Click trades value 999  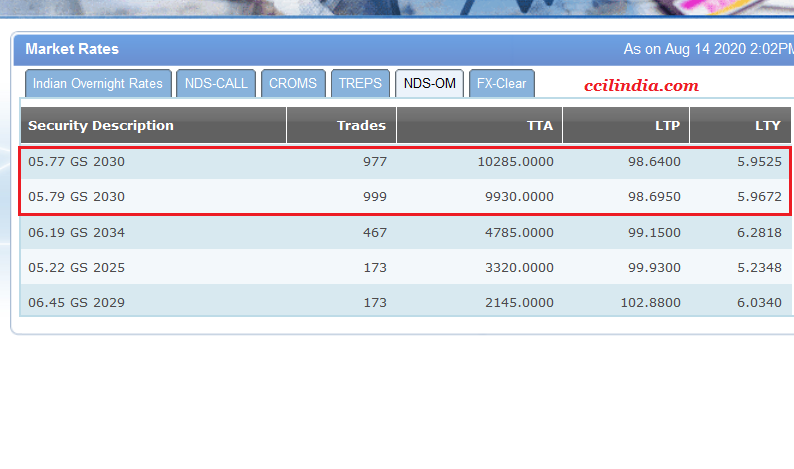pos(375,197)
